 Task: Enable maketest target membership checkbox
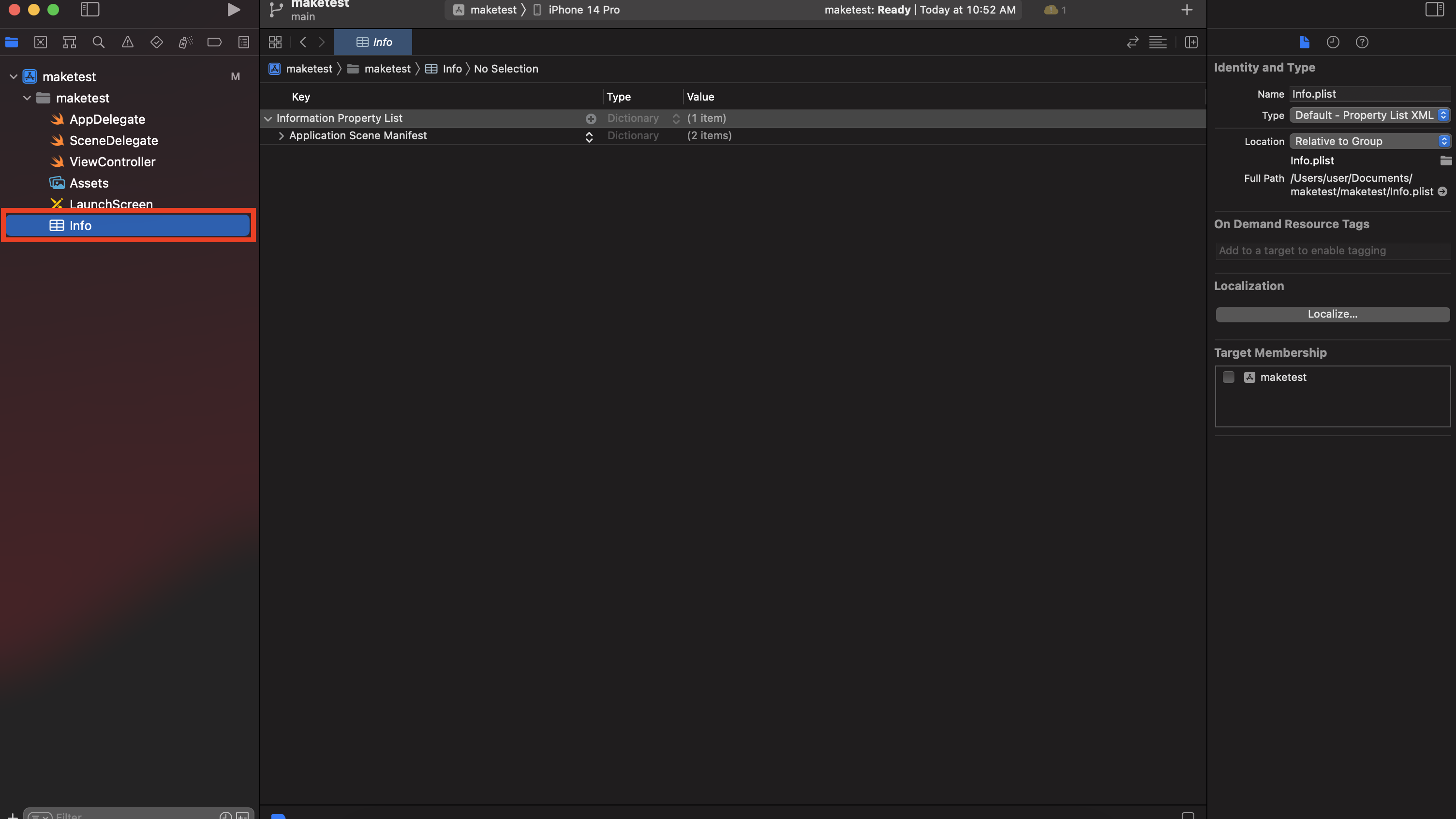[1228, 377]
